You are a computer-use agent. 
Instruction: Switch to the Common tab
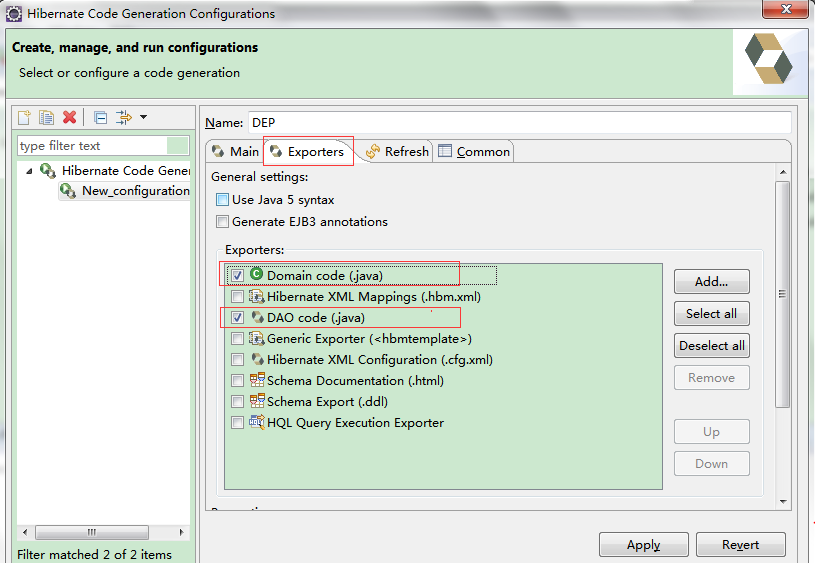(x=474, y=152)
